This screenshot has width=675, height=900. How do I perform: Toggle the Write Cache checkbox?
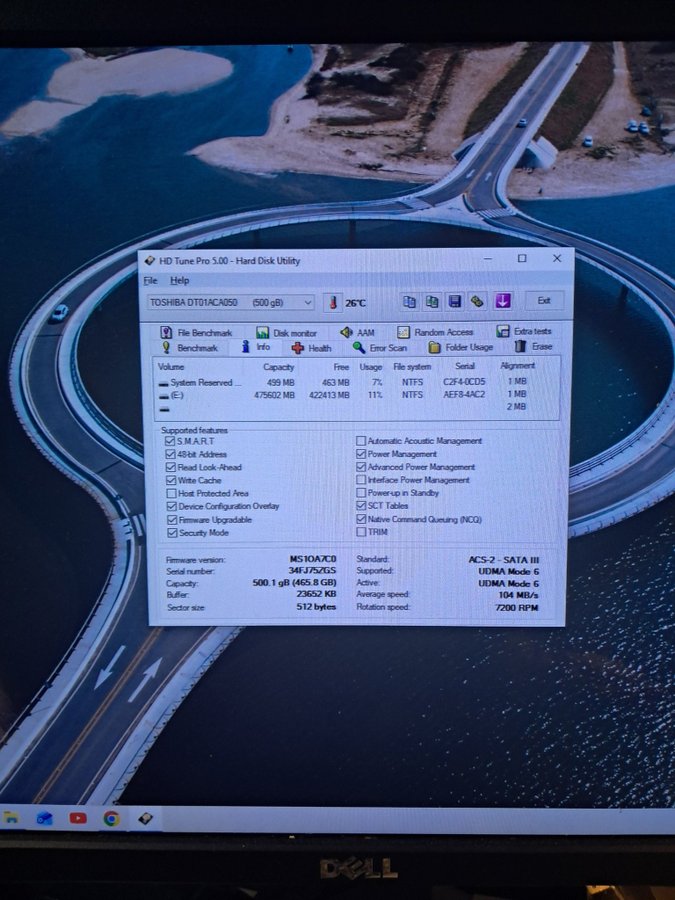point(170,480)
